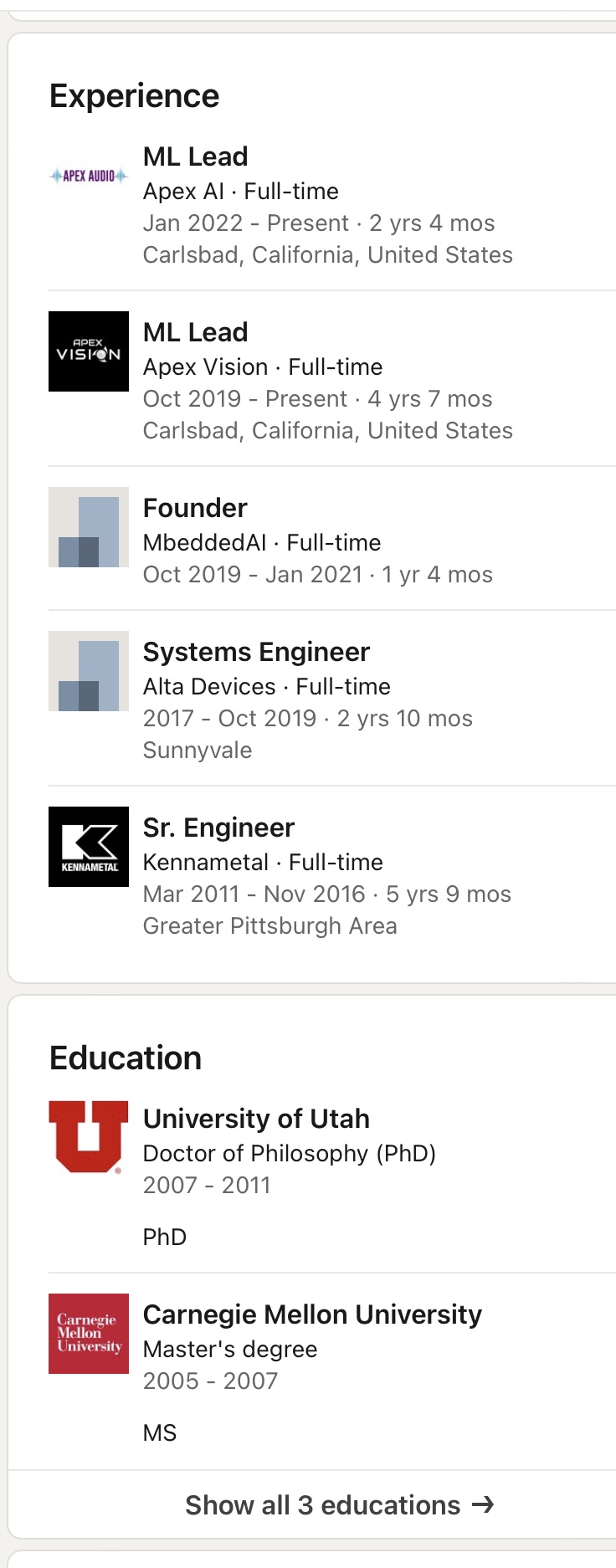Click the Doctor of Philosophy (PhD) degree line
Viewport: 616px width, 1568px height.
click(x=290, y=1153)
